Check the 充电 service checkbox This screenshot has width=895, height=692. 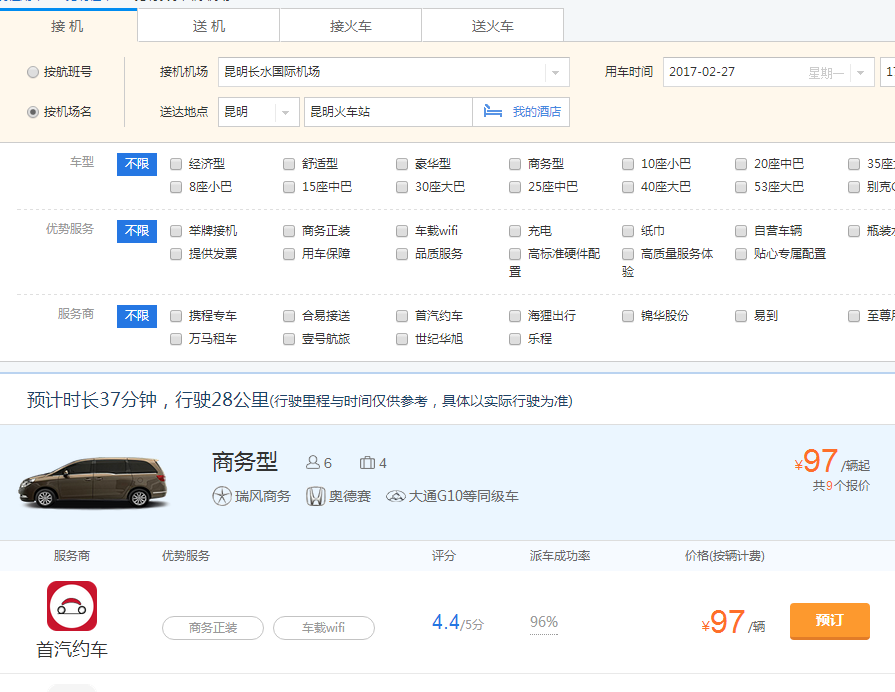(x=515, y=231)
